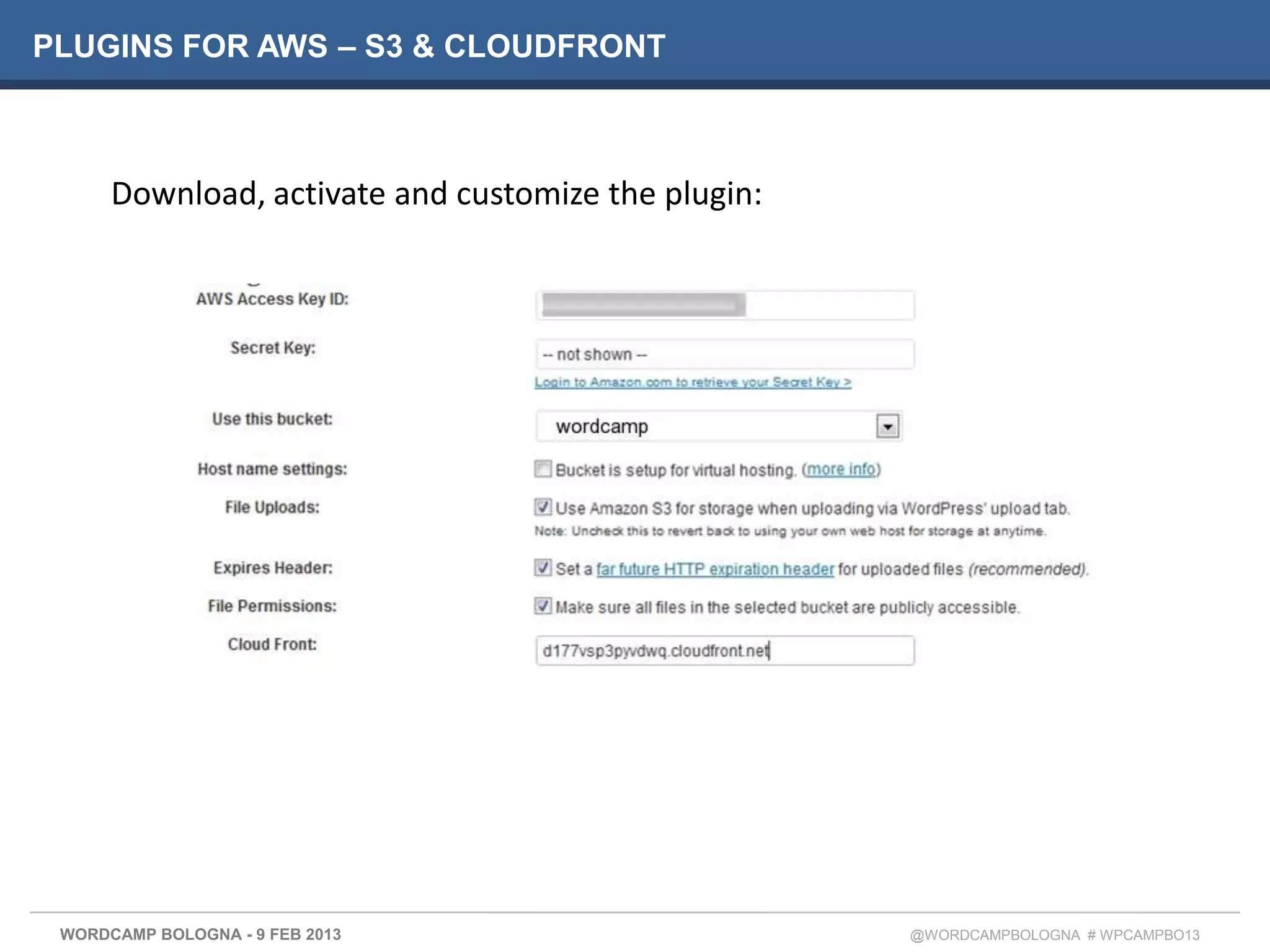Click the 'File Permissions:' label
Screen dimensions: 1270x952
coord(272,606)
